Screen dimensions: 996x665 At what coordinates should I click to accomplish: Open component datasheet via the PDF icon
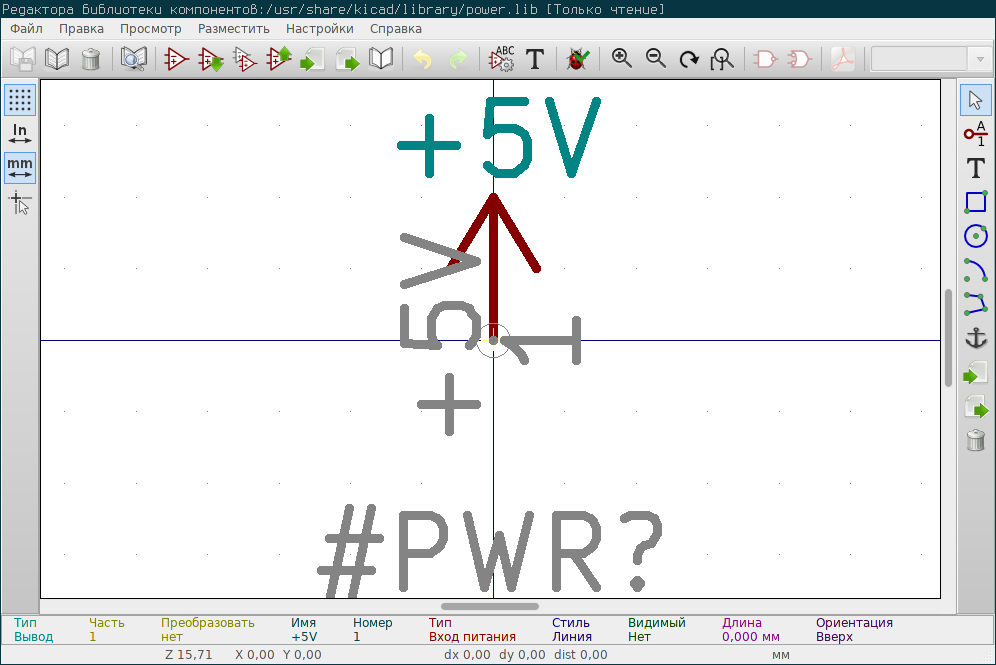click(x=842, y=59)
